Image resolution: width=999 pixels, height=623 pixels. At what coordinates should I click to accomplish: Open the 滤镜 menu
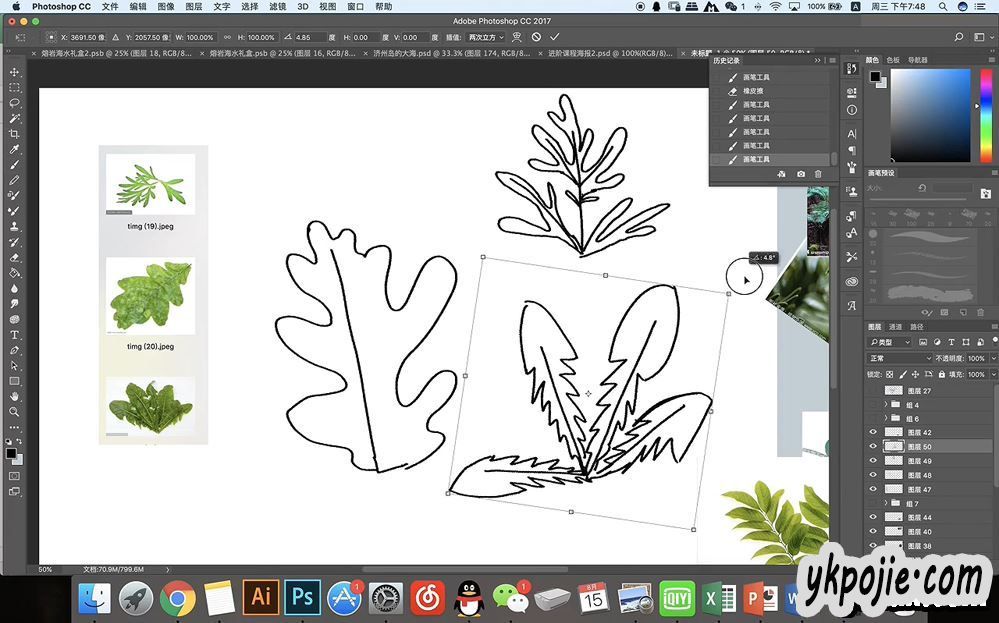[x=278, y=6]
